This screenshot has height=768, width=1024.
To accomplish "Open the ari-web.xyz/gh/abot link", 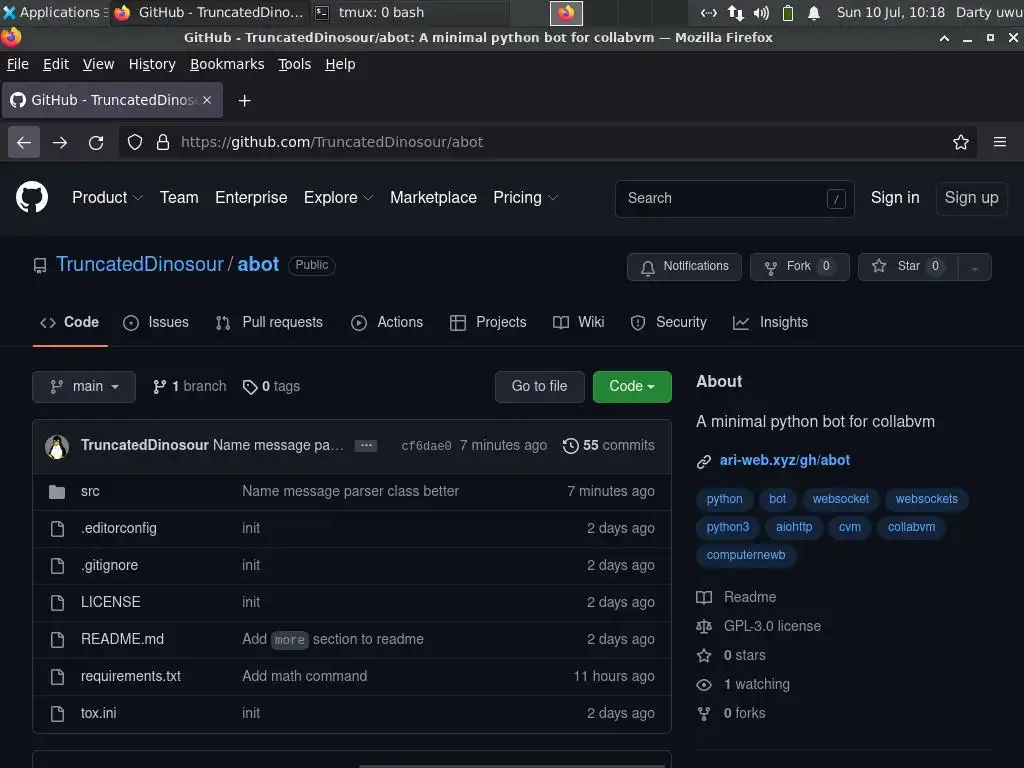I will click(784, 460).
